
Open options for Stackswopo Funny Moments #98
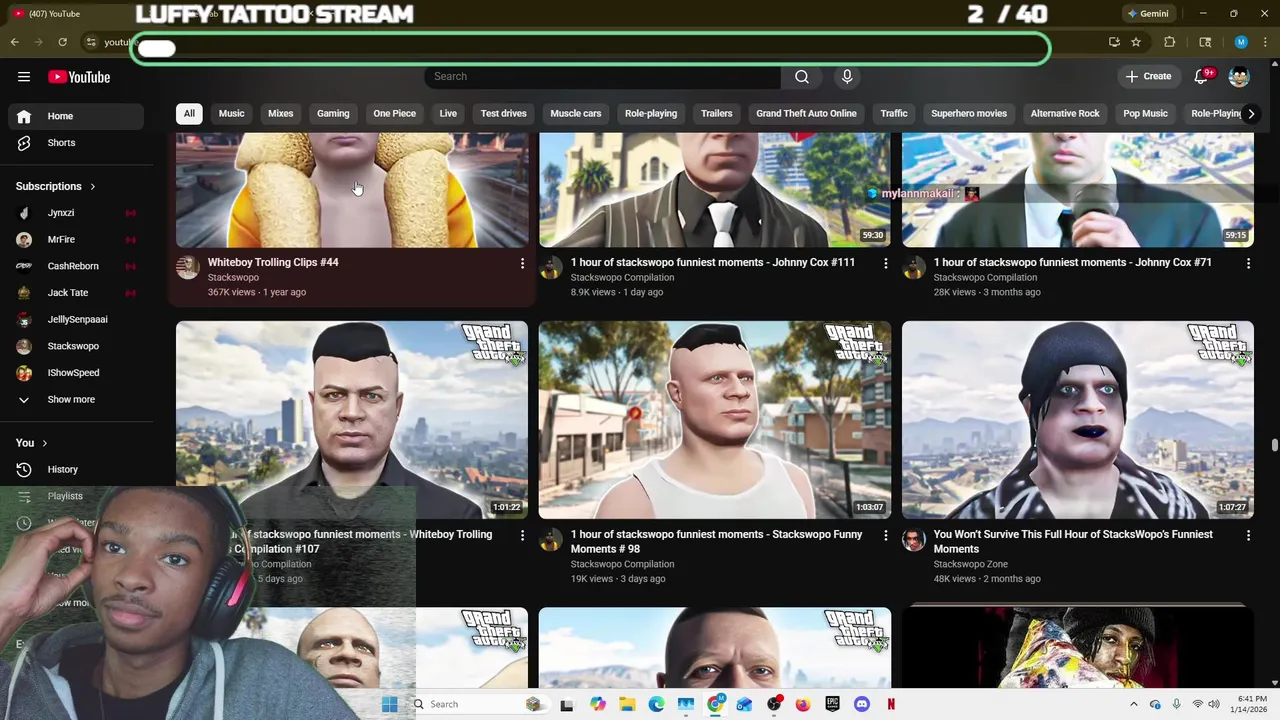(885, 535)
